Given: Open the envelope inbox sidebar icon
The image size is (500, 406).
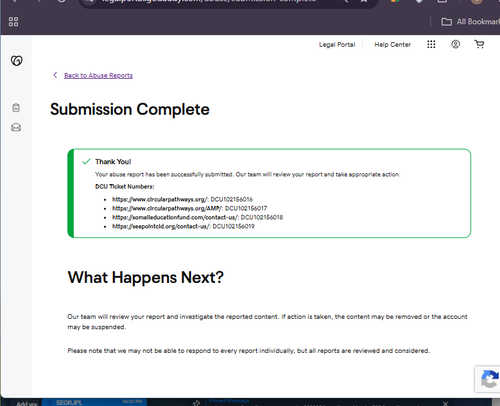Looking at the screenshot, I should 16,127.
